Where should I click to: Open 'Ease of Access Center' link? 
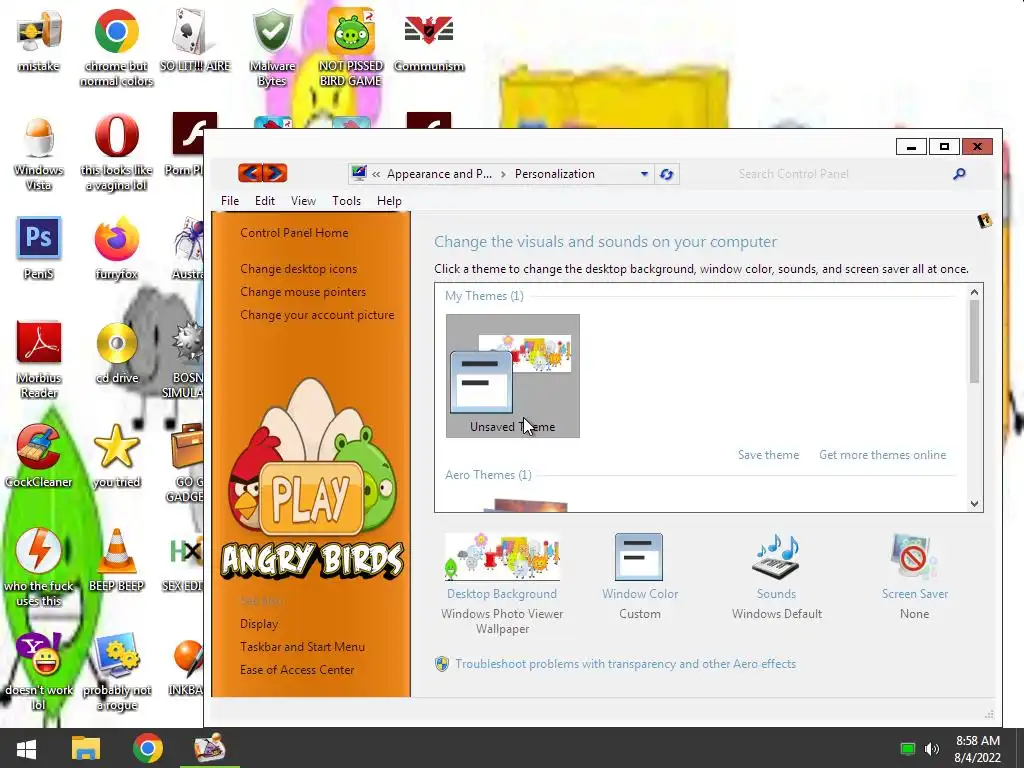click(x=297, y=669)
